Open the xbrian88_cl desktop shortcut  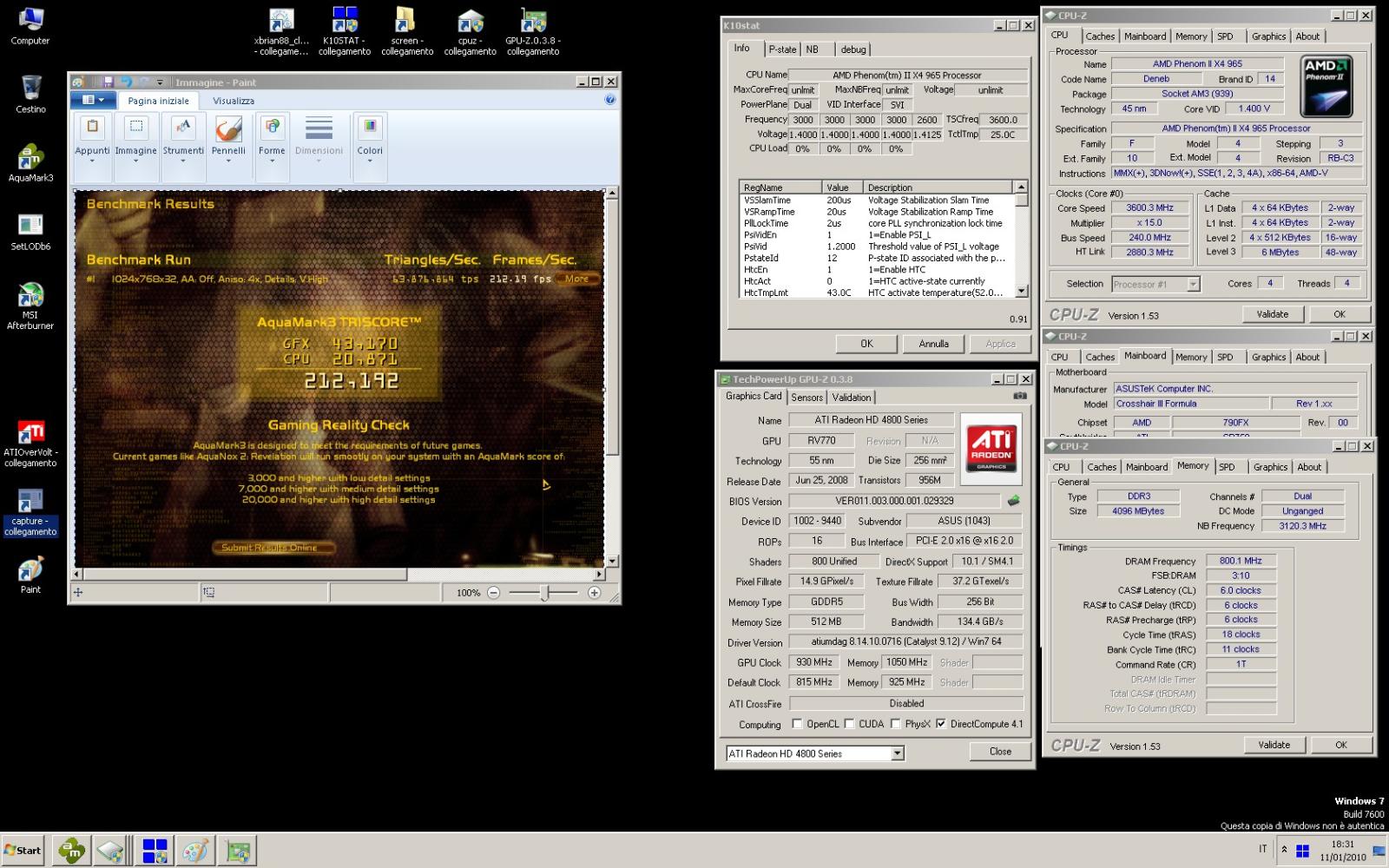pos(281,31)
